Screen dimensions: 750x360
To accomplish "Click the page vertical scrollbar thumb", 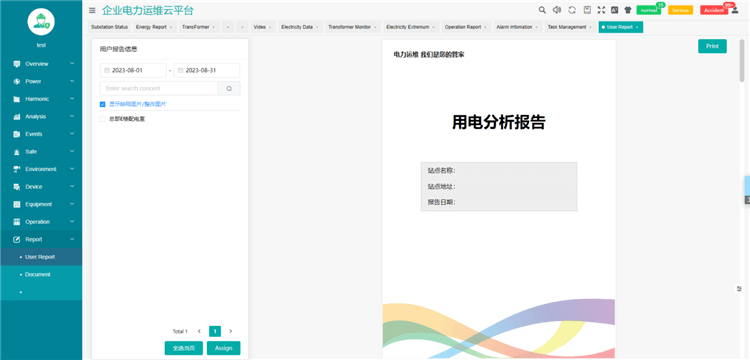I will point(742,60).
